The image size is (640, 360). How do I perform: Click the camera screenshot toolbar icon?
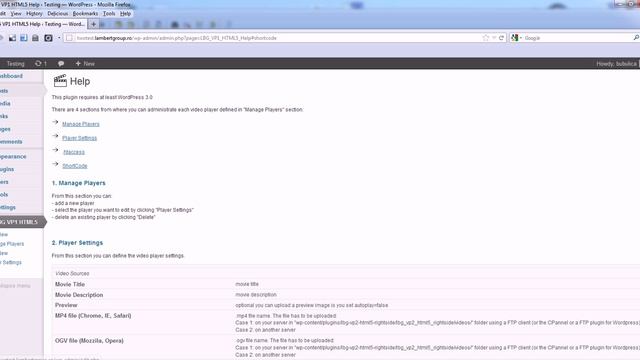pos(48,38)
